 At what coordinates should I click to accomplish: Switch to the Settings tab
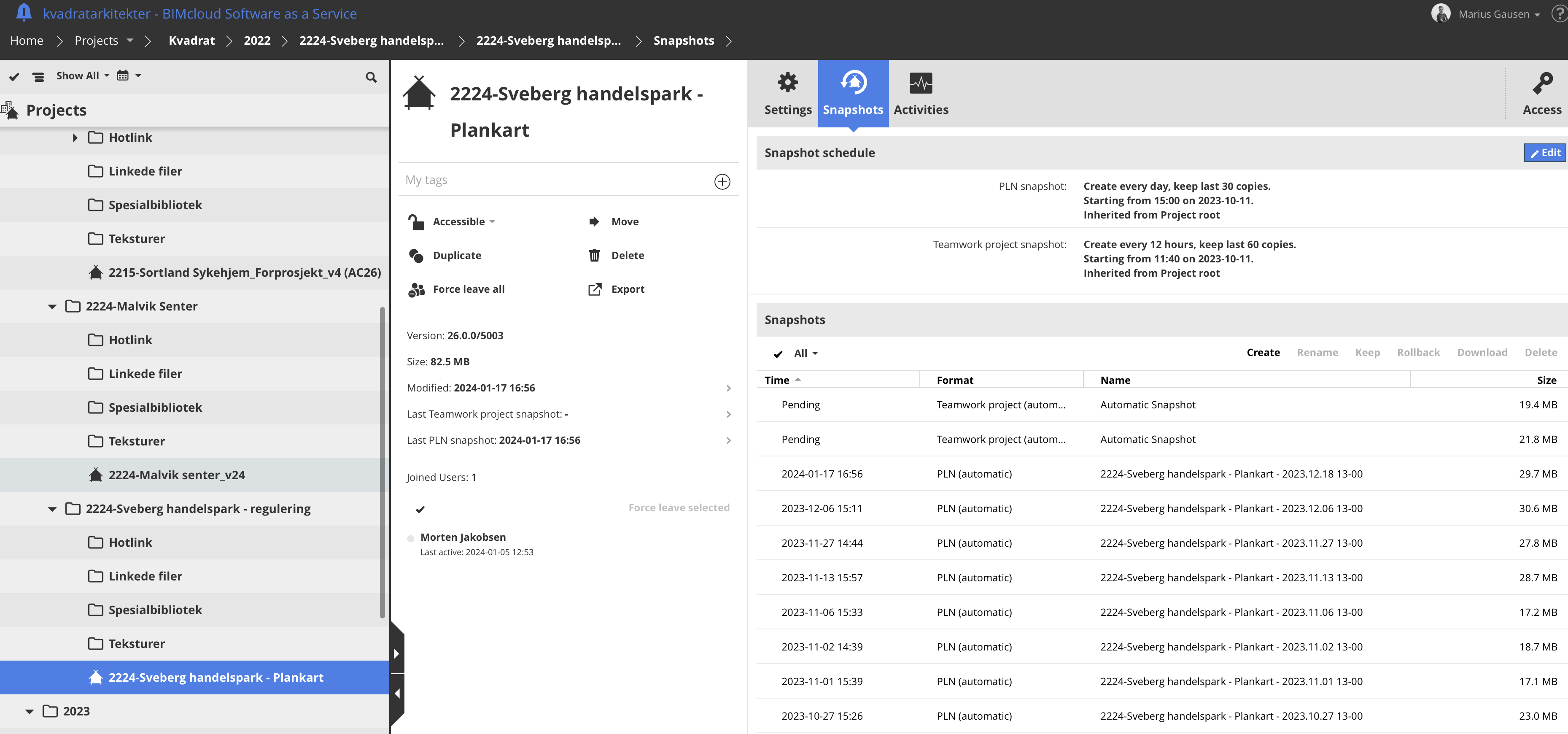click(x=788, y=93)
